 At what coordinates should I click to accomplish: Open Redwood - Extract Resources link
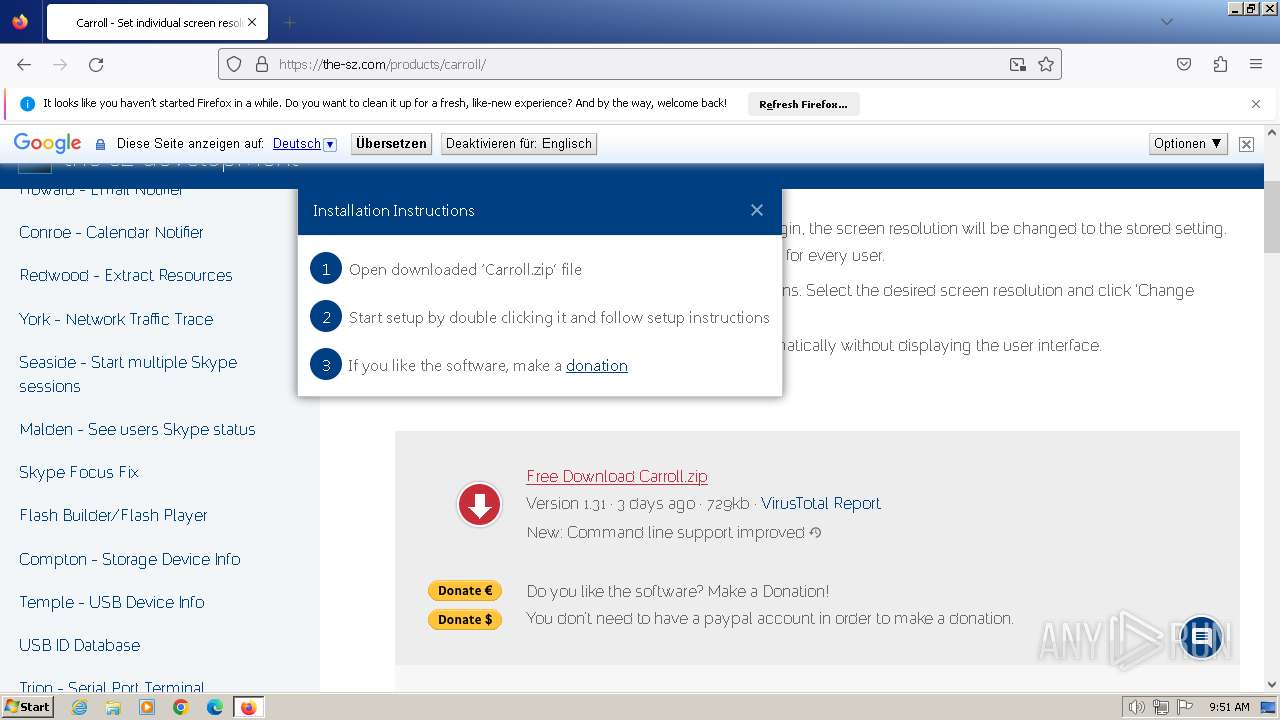click(x=126, y=276)
